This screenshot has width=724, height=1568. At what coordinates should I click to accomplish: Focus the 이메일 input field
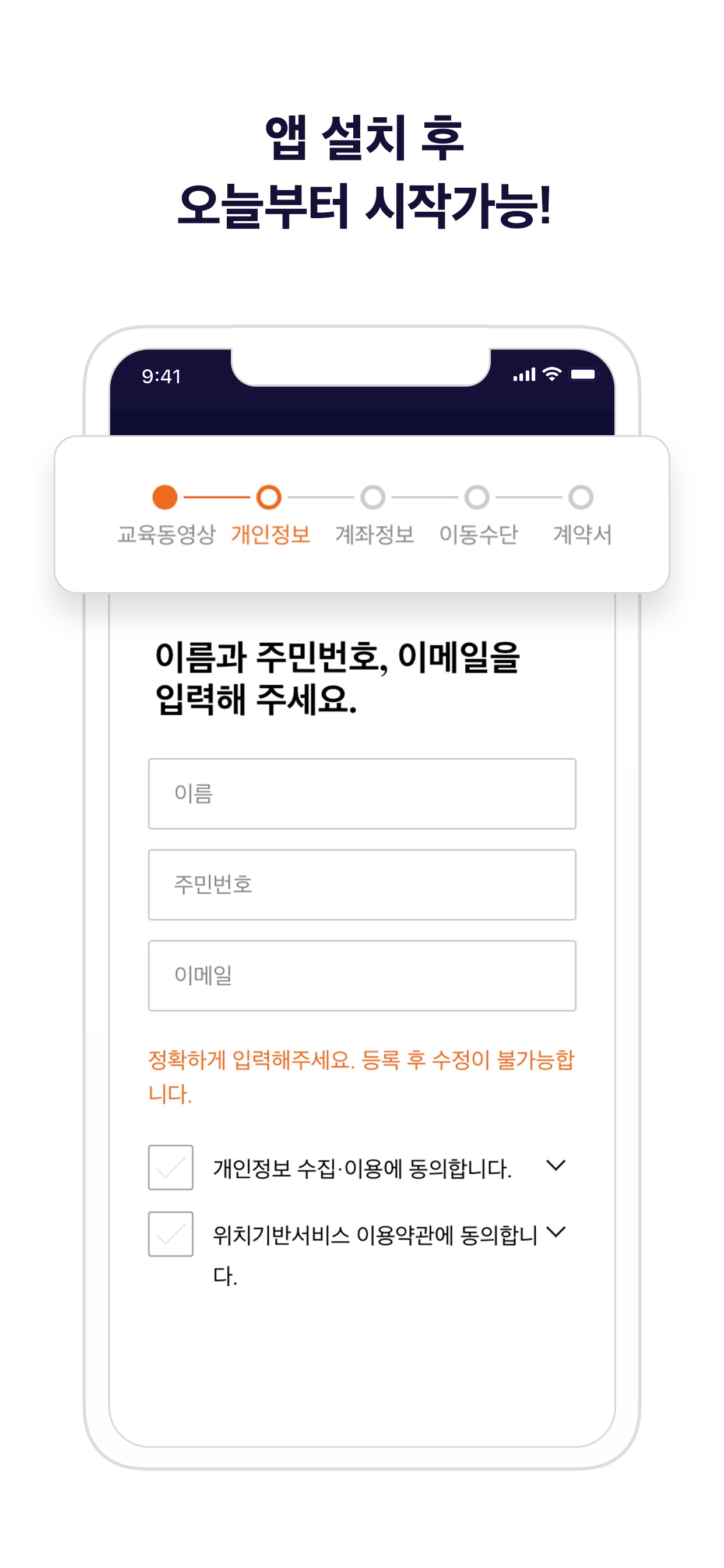tap(362, 976)
